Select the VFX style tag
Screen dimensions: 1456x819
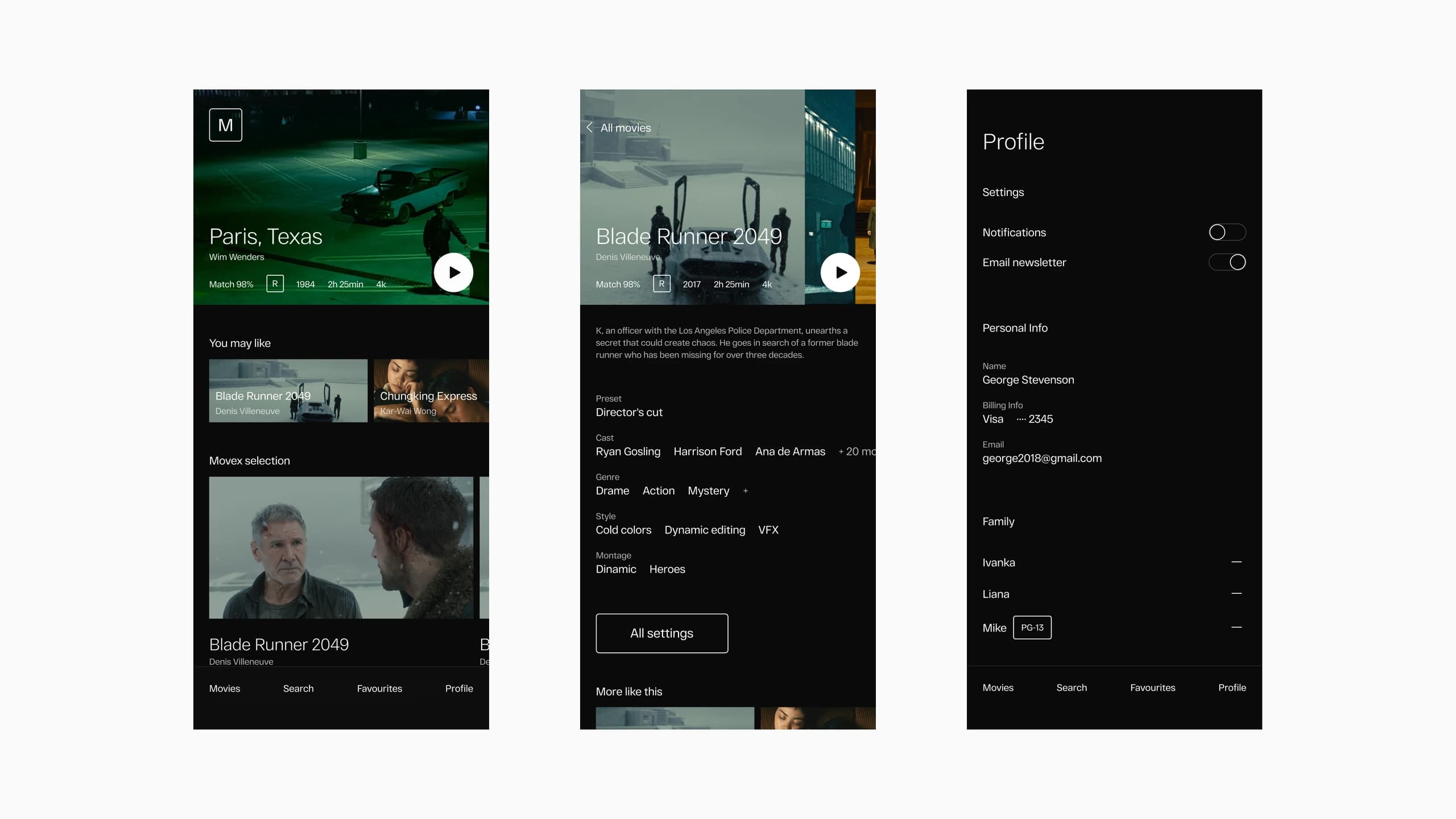768,530
